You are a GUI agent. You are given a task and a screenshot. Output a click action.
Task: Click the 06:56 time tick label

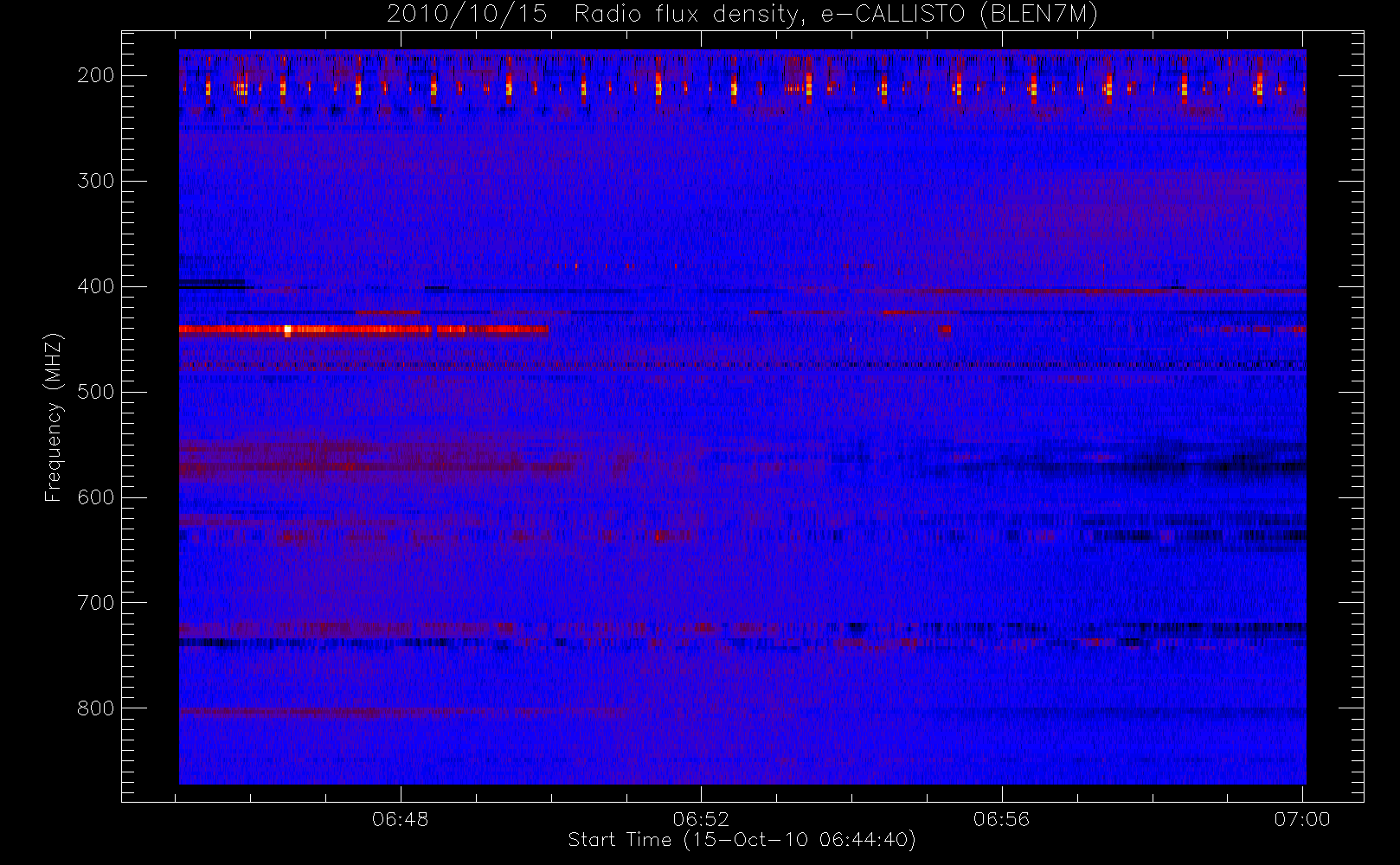coord(1002,819)
